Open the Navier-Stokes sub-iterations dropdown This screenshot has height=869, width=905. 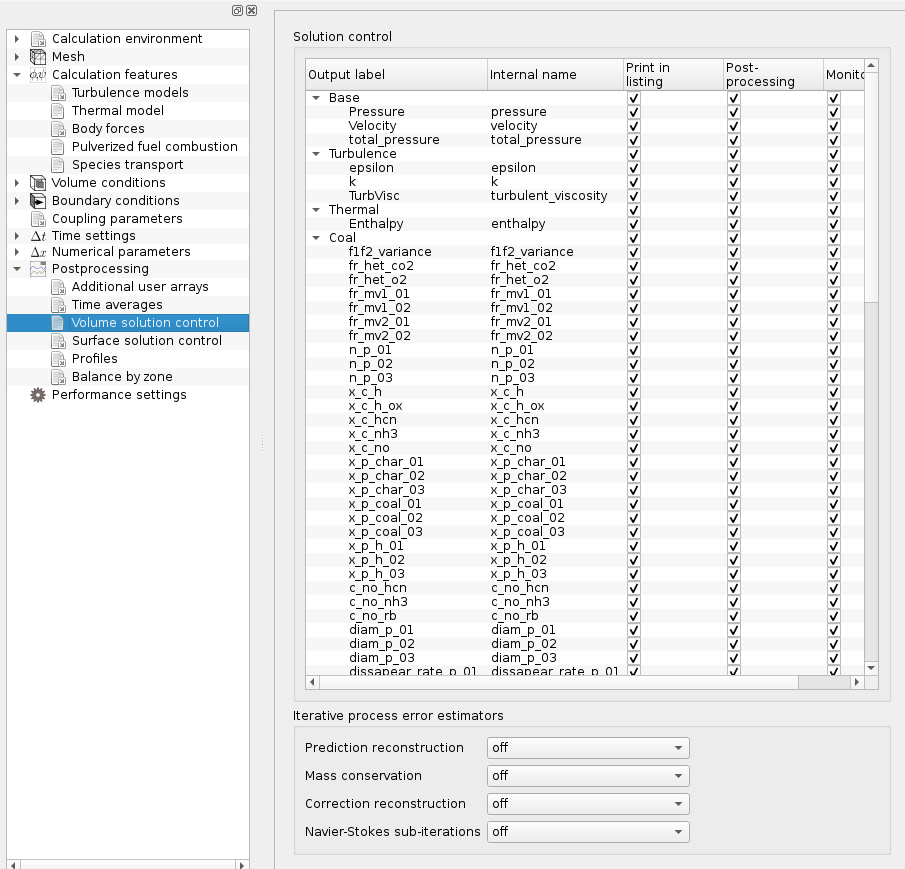click(x=588, y=831)
